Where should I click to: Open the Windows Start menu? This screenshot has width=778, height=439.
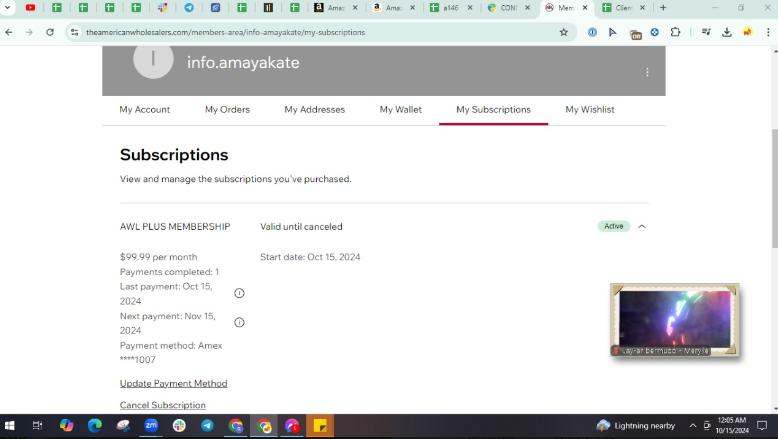[9, 426]
